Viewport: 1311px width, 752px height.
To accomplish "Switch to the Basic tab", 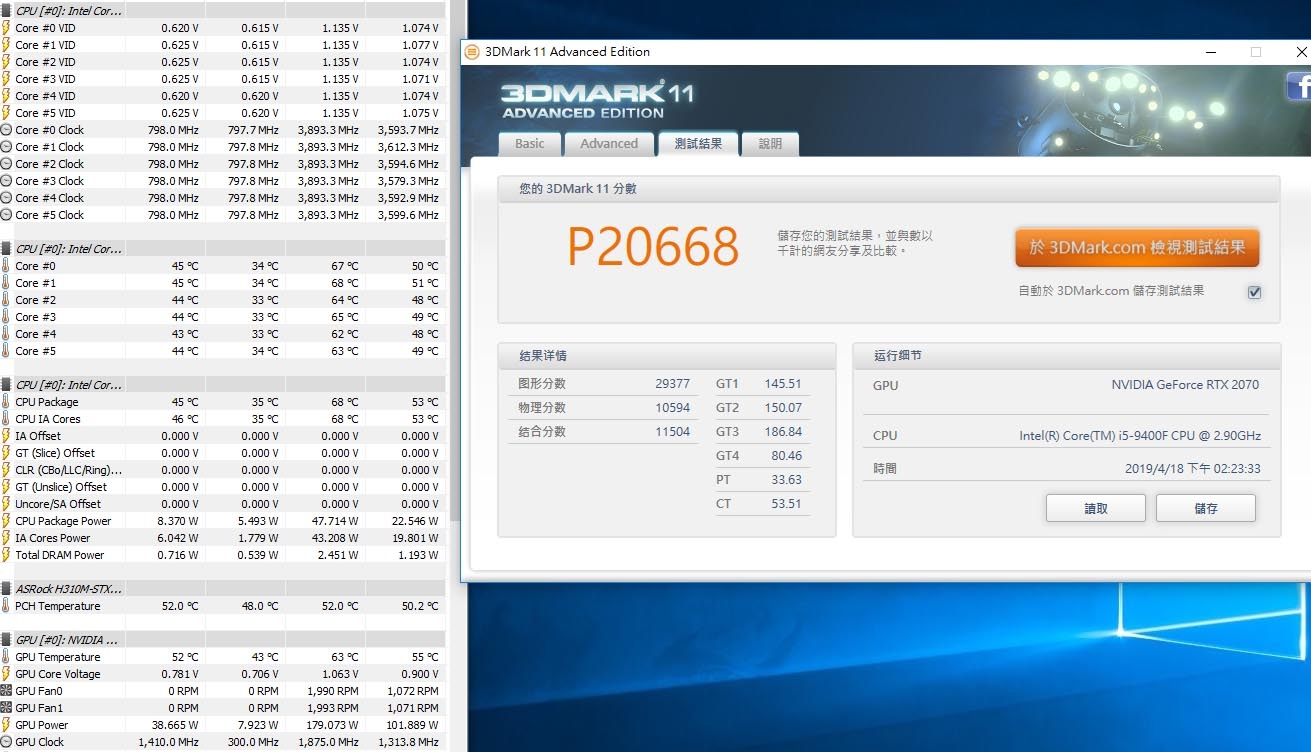I will [x=530, y=144].
